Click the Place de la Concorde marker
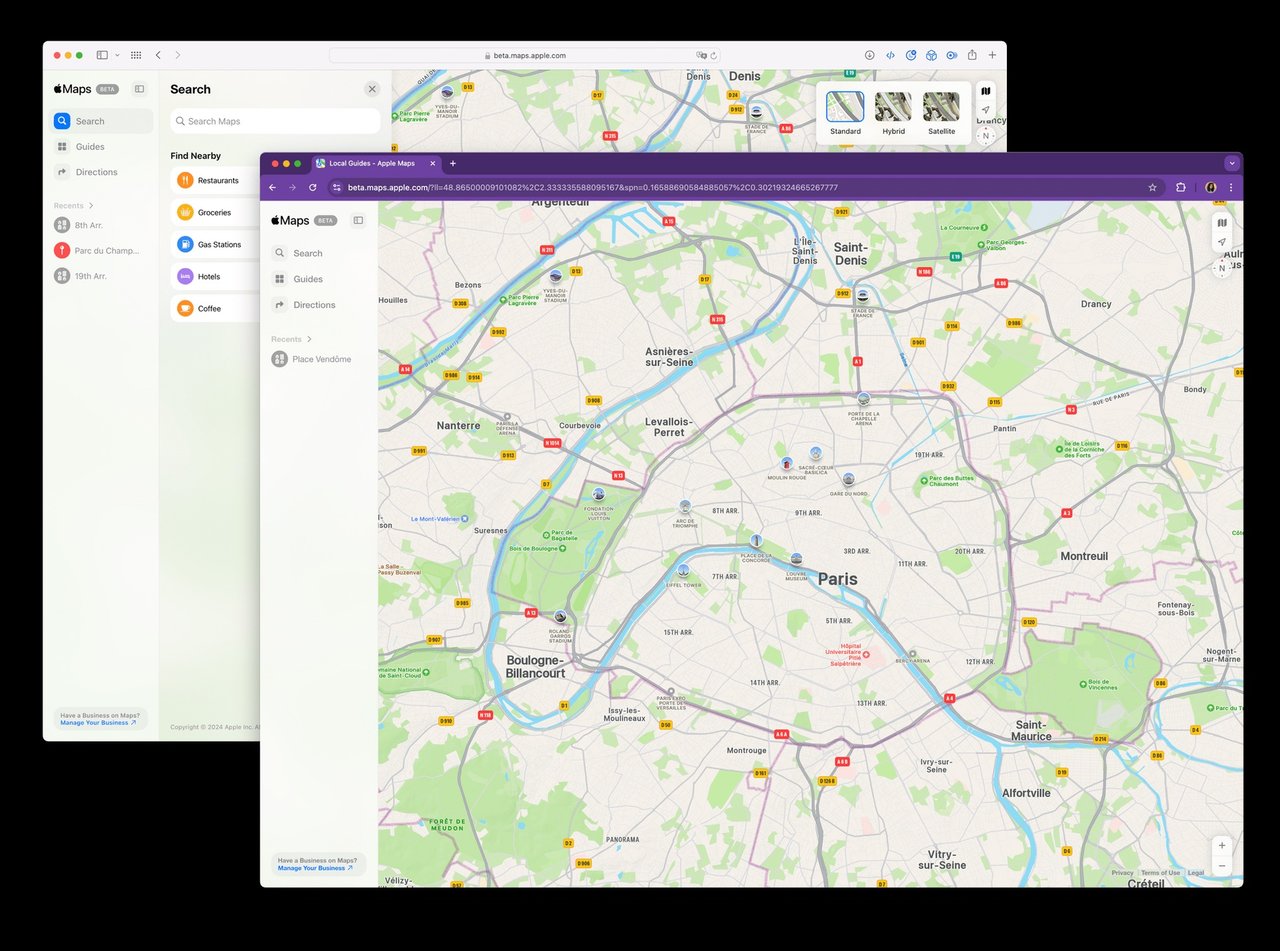The width and height of the screenshot is (1280, 951). coord(756,541)
